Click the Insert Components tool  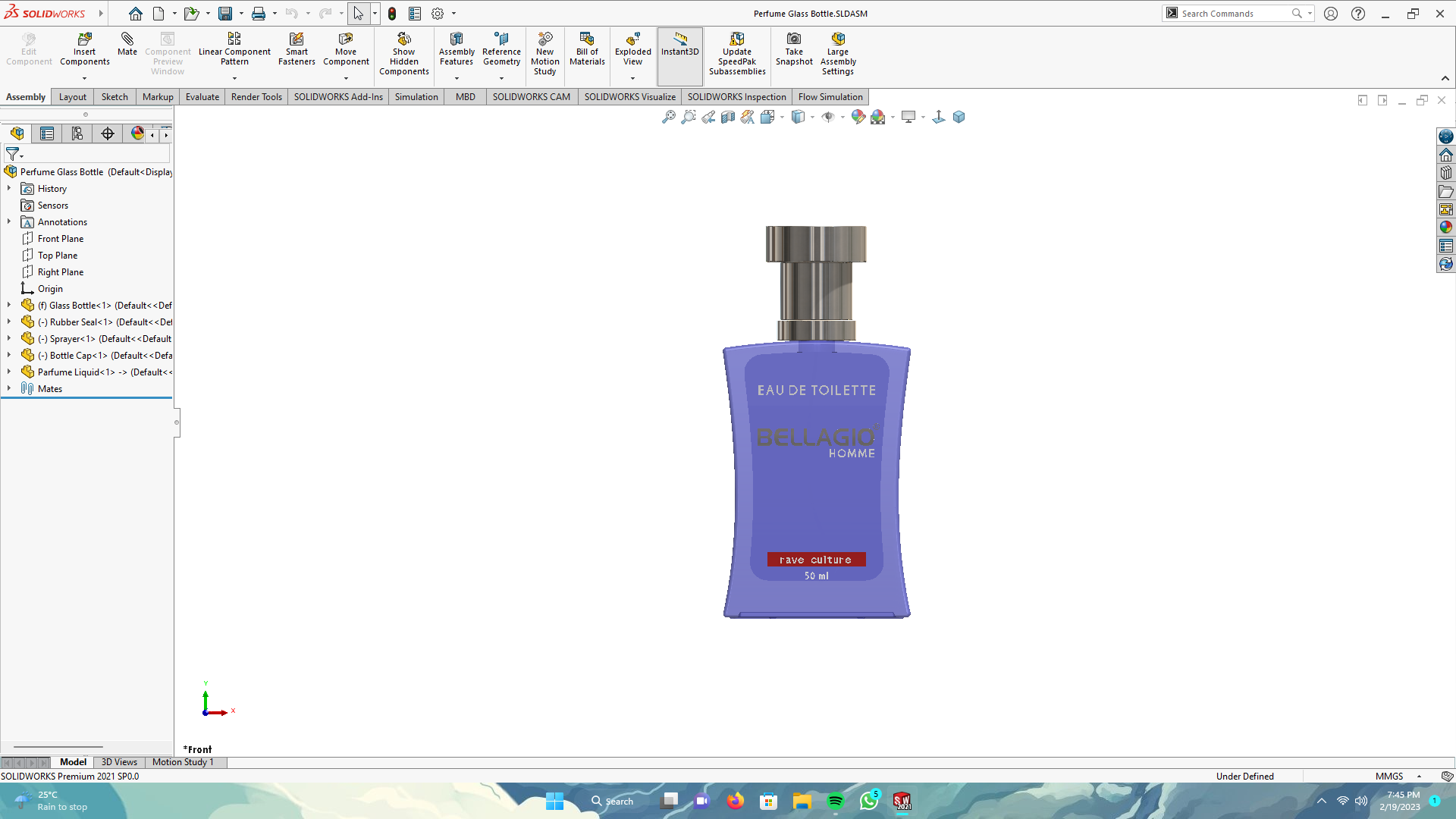pyautogui.click(x=84, y=49)
